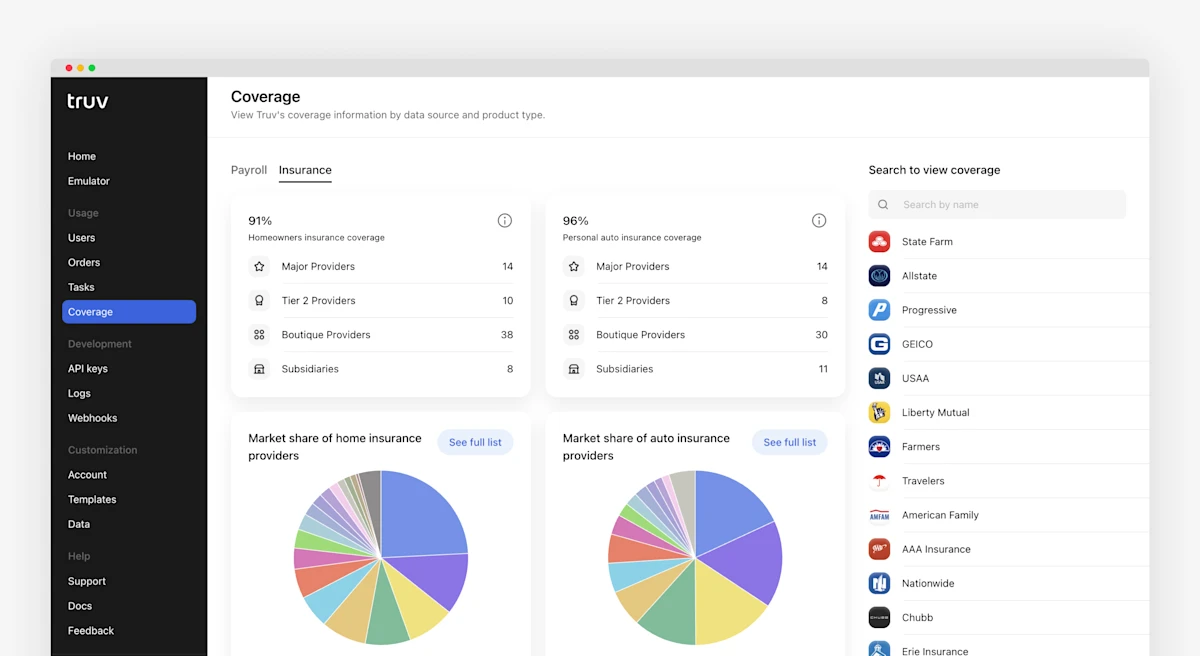Switch to the Payroll tab
Image resolution: width=1200 pixels, height=656 pixels.
(249, 170)
